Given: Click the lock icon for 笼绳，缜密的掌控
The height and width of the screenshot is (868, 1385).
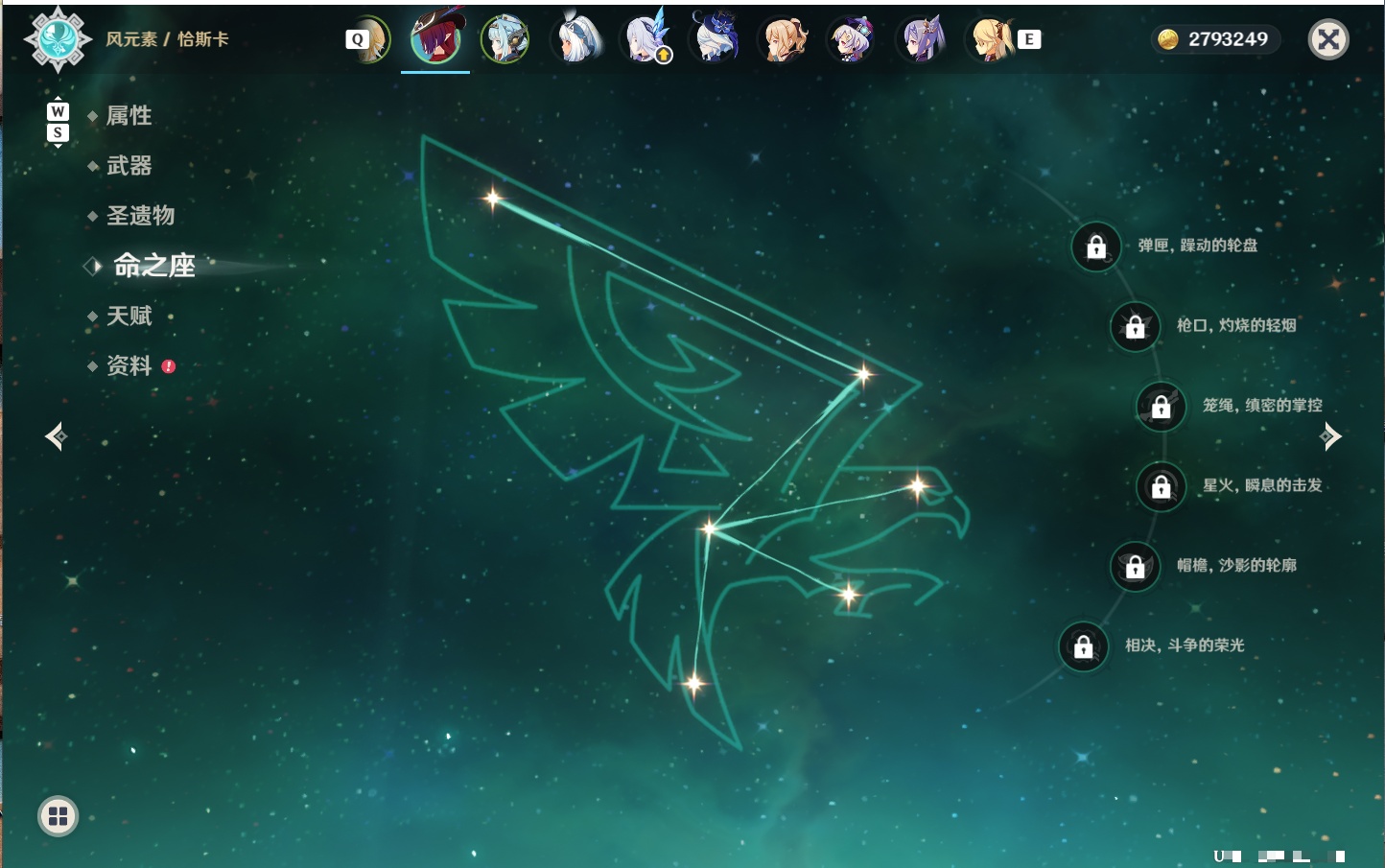Looking at the screenshot, I should point(1162,407).
